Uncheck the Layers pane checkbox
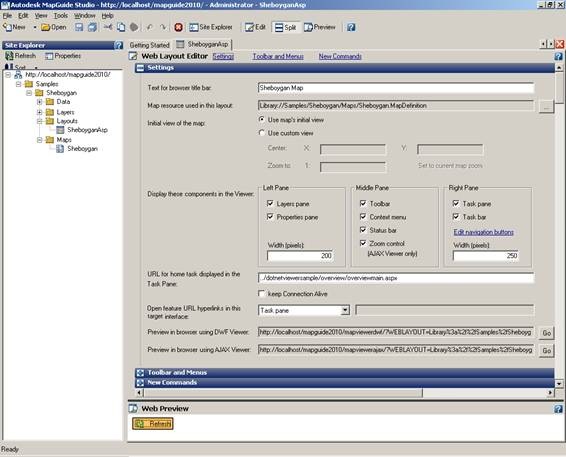Image resolution: width=566 pixels, height=457 pixels. [x=270, y=203]
